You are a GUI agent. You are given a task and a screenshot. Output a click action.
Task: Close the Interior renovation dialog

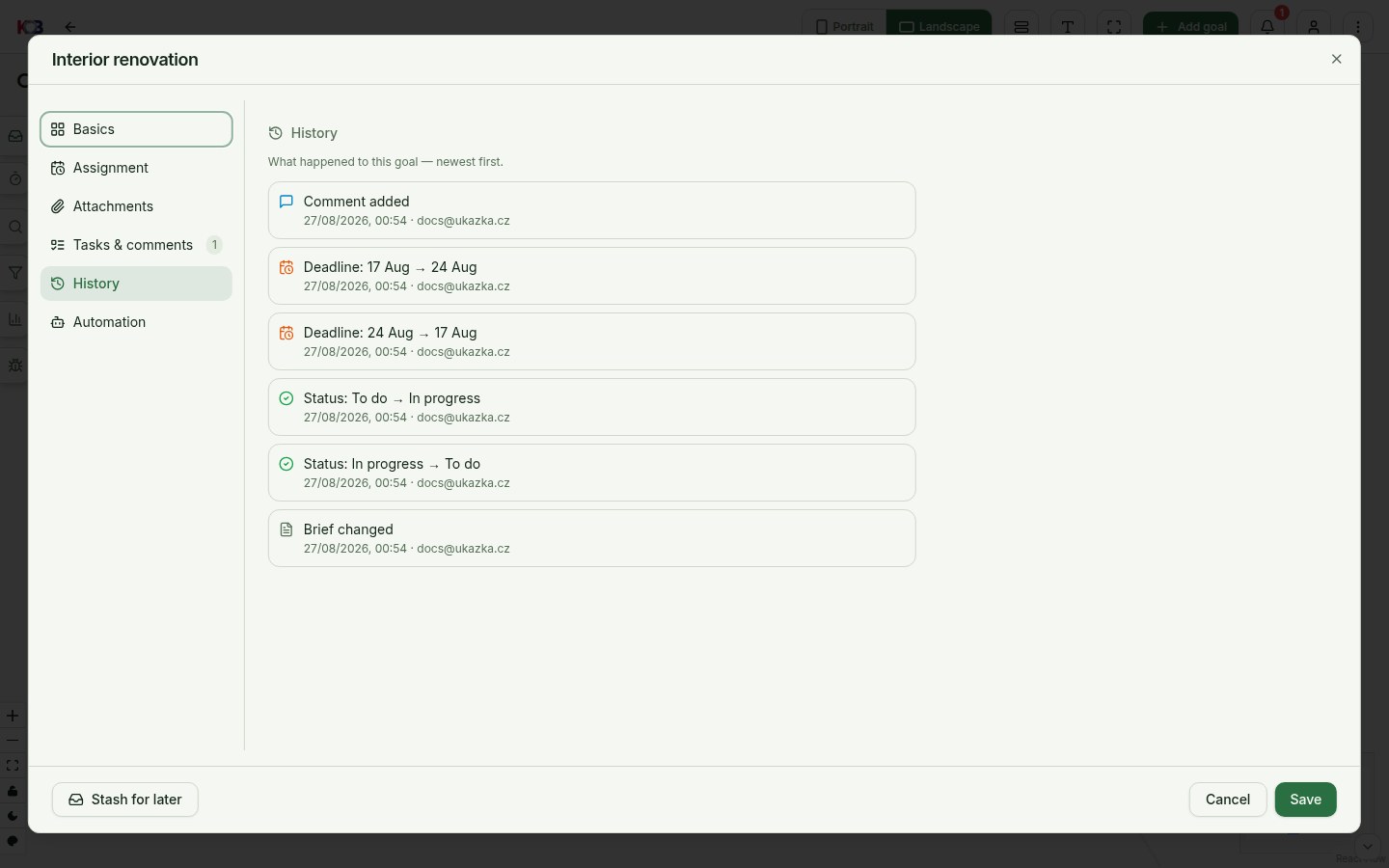coord(1337,59)
